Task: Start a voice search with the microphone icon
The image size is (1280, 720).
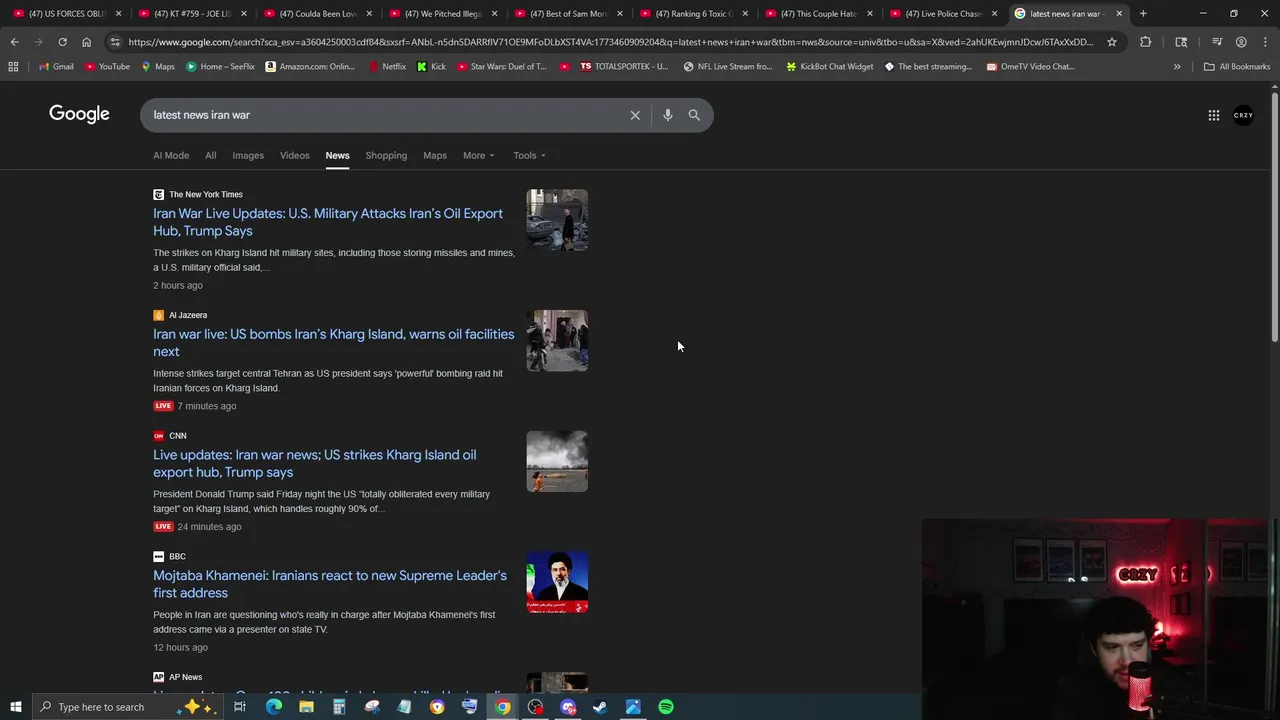Action: [667, 115]
